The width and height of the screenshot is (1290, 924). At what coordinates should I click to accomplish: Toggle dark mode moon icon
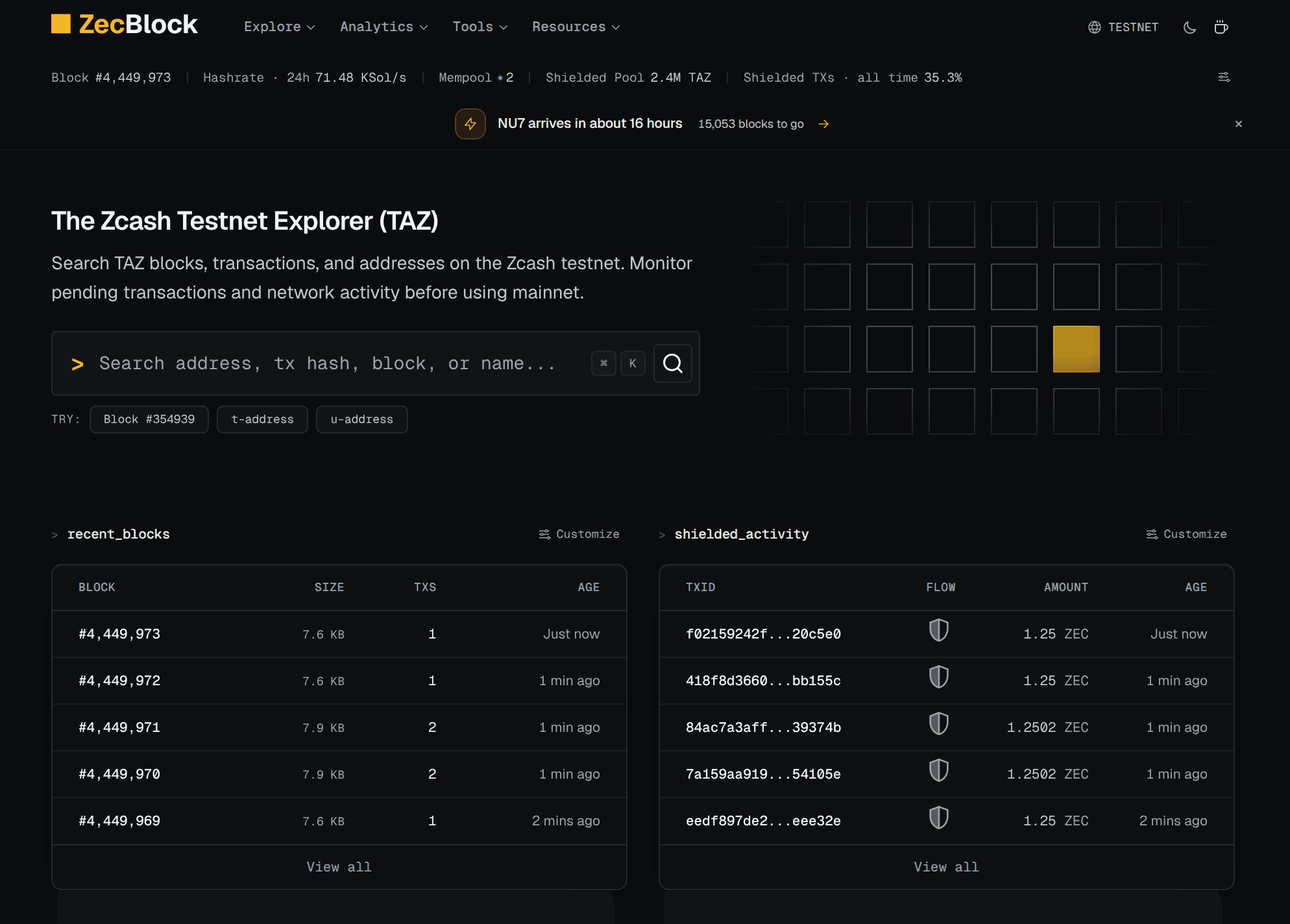click(x=1189, y=27)
